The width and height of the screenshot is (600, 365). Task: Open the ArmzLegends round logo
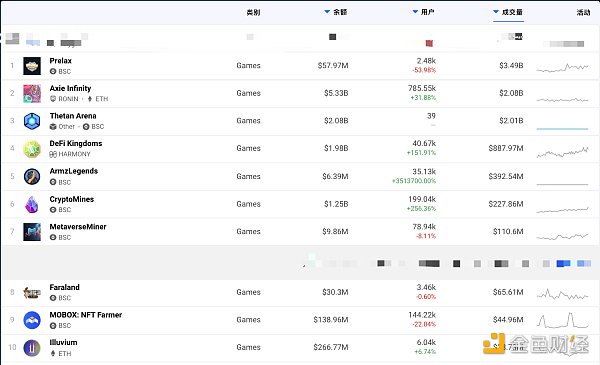32,177
